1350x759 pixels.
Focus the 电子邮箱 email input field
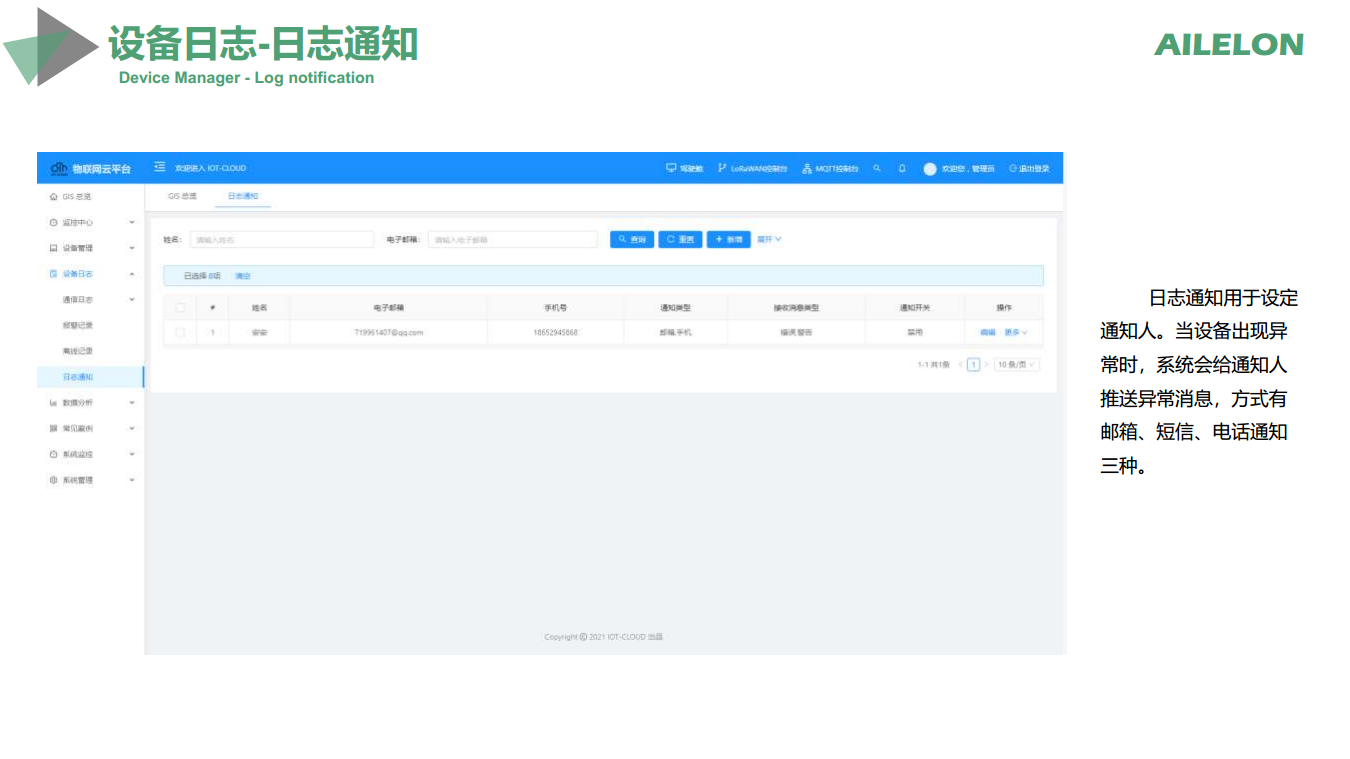tap(512, 240)
